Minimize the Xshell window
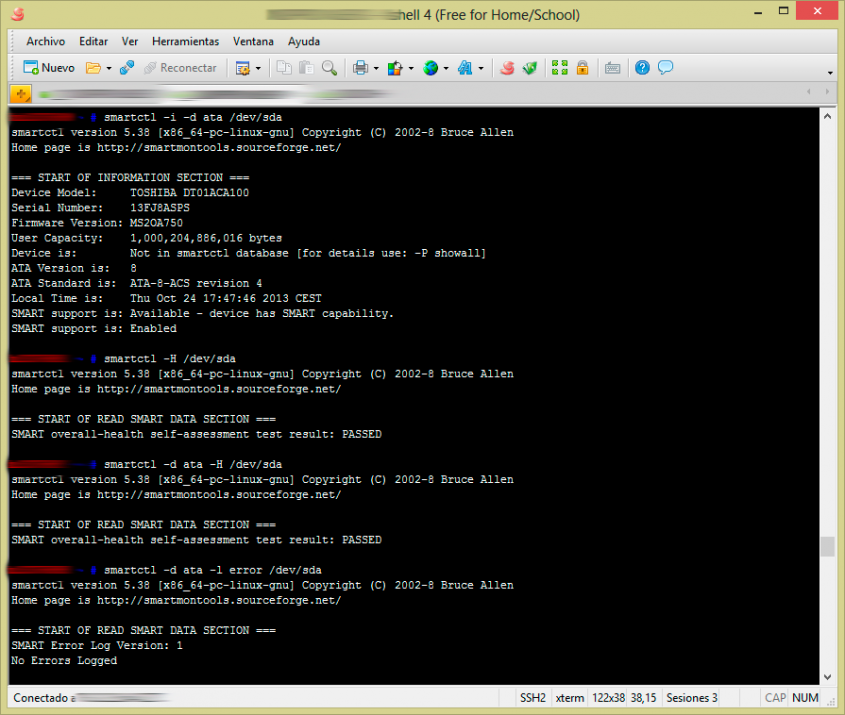Viewport: 845px width, 715px height. click(x=758, y=12)
